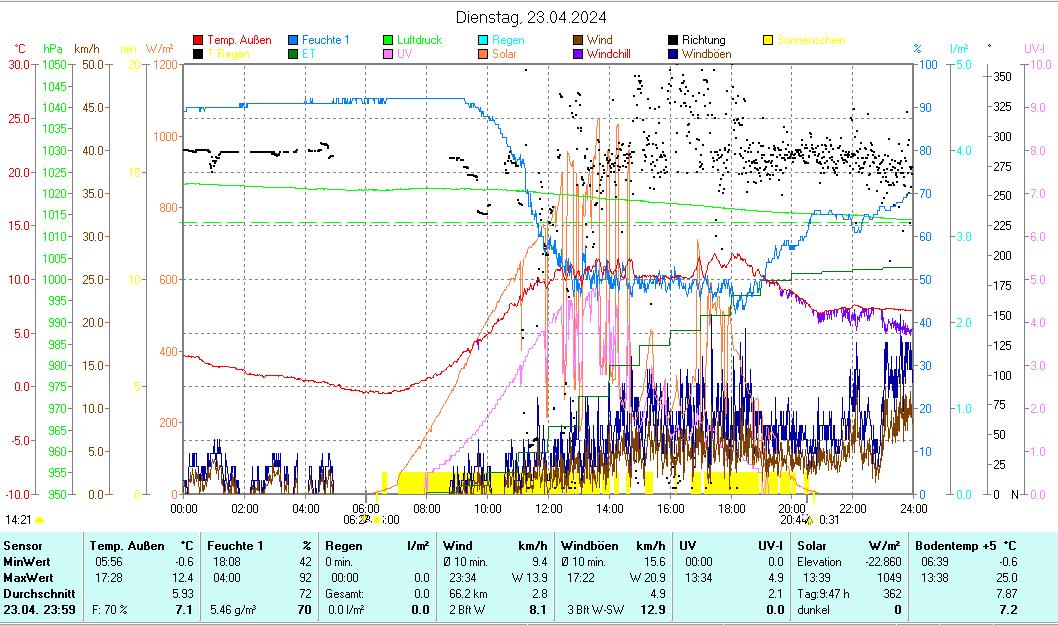Click the 12:00 time label on the x-axis
Image resolution: width=1058 pixels, height=625 pixels.
pos(548,508)
